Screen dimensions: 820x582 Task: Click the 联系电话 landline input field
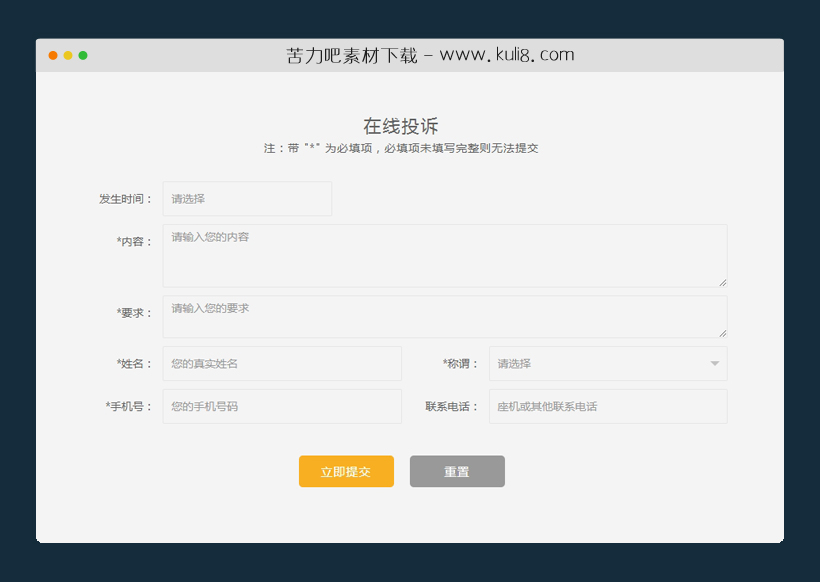pyautogui.click(x=607, y=406)
